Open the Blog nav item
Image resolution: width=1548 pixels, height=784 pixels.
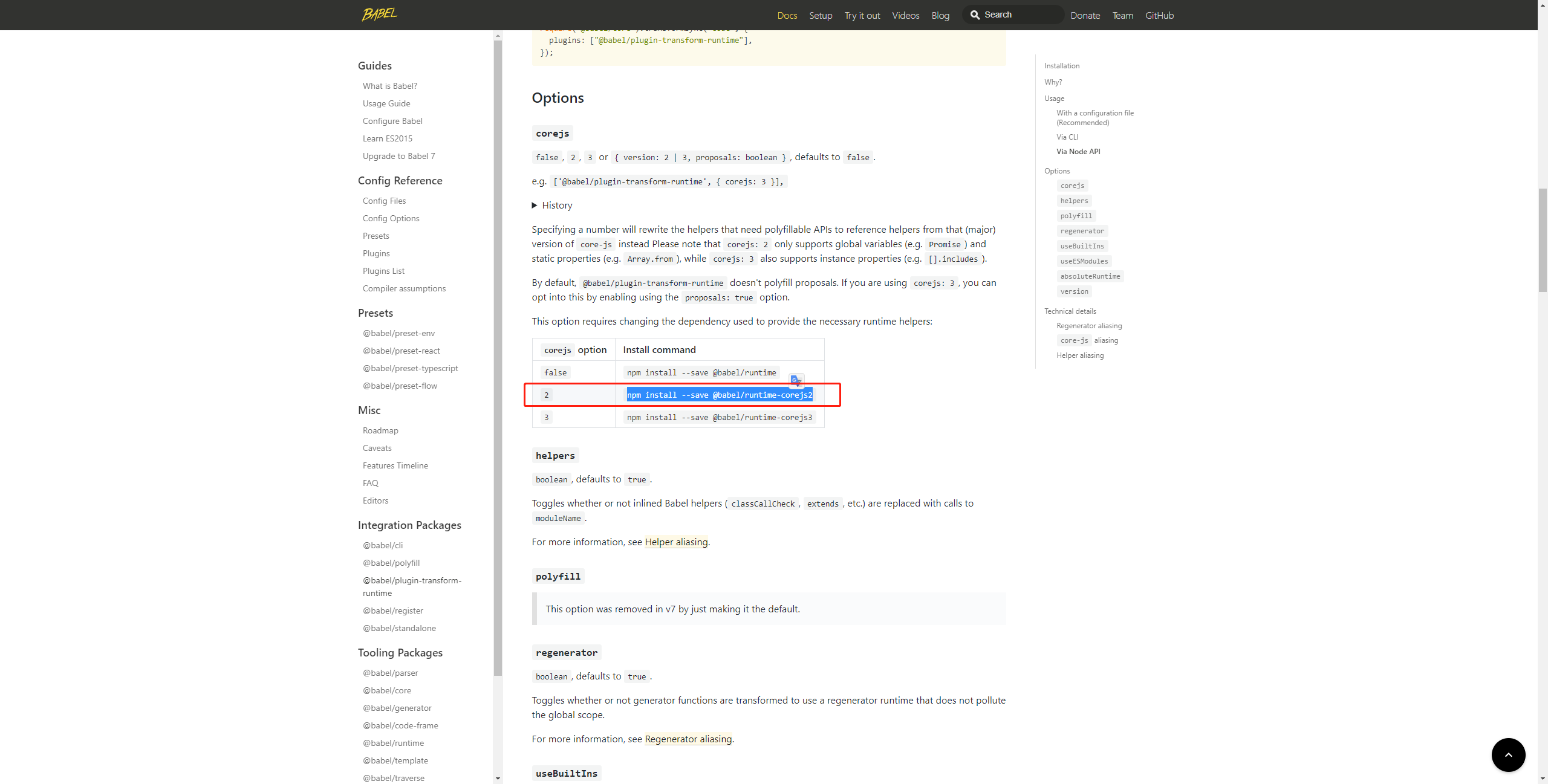pyautogui.click(x=940, y=15)
